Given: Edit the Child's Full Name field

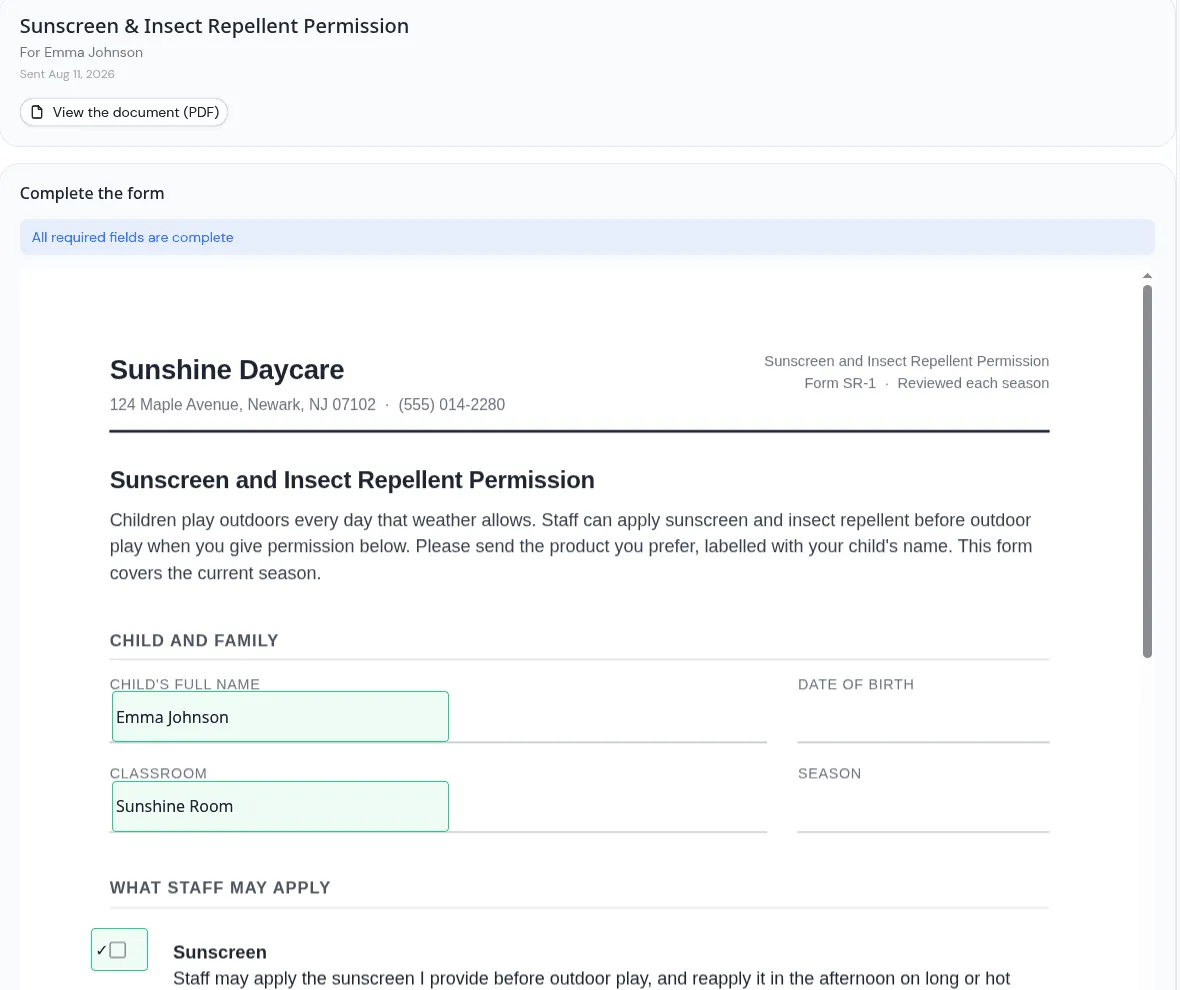Looking at the screenshot, I should [280, 717].
